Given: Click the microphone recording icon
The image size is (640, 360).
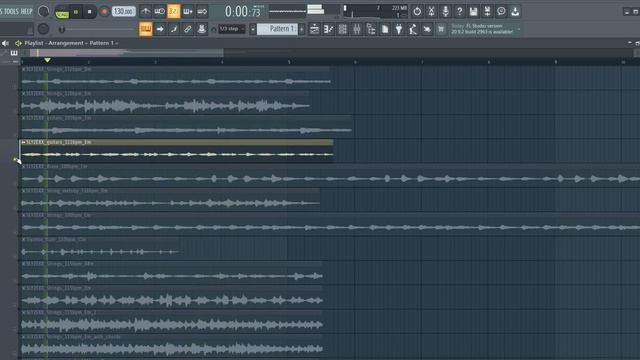Looking at the screenshot, I should pyautogui.click(x=445, y=11).
